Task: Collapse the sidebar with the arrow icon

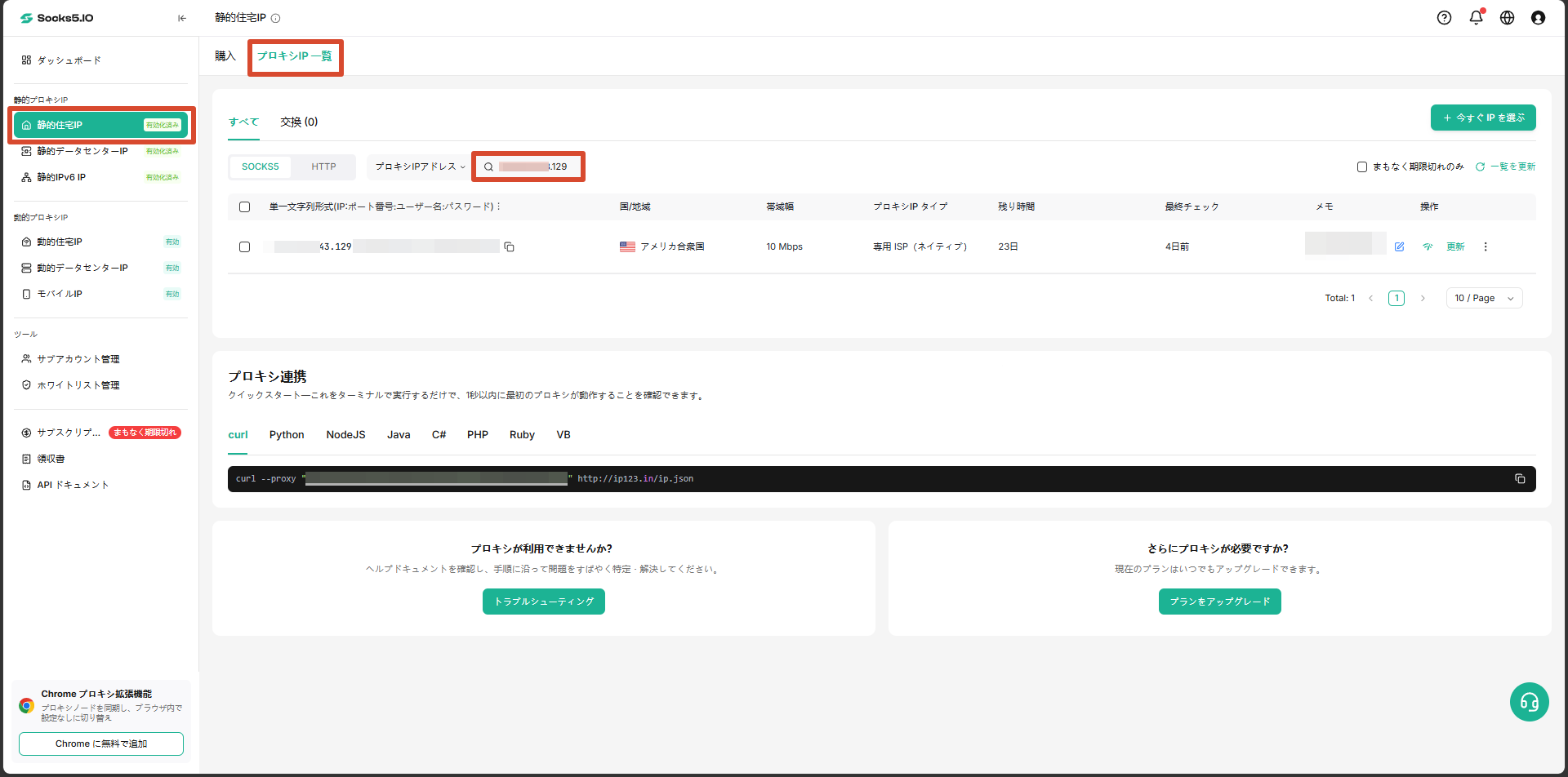Action: [x=182, y=18]
